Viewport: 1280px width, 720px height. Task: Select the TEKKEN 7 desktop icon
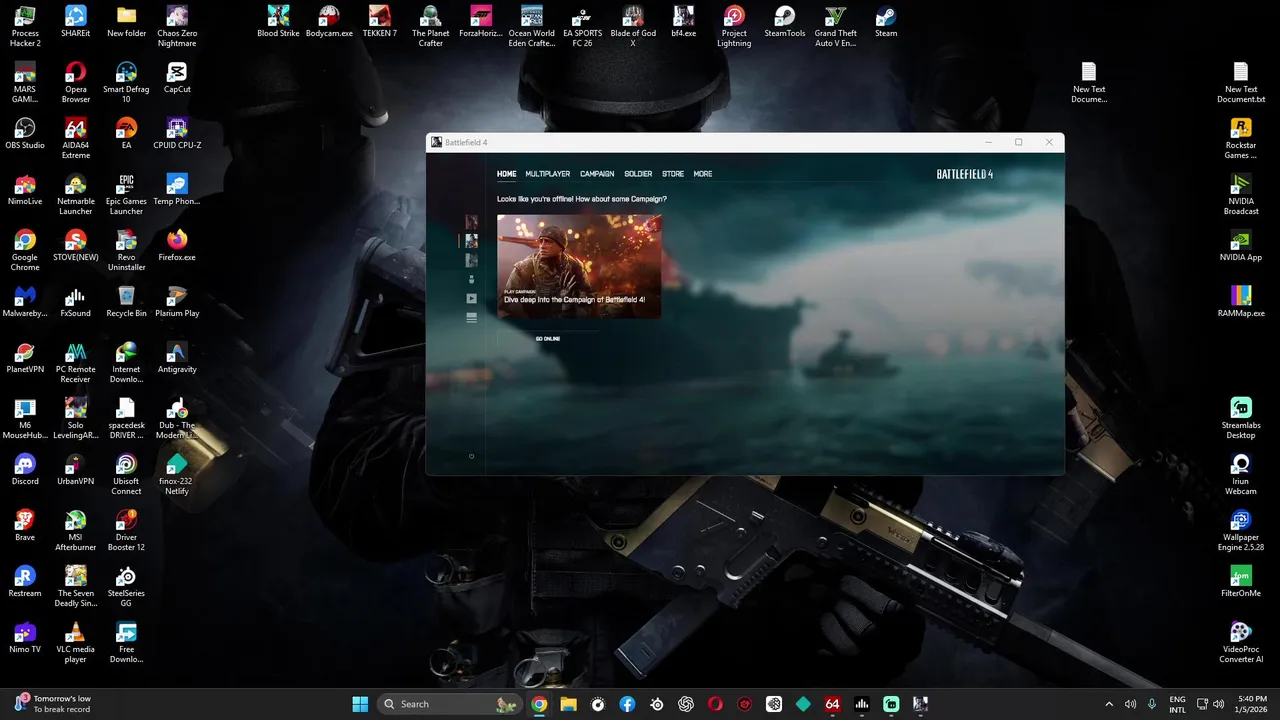(380, 22)
